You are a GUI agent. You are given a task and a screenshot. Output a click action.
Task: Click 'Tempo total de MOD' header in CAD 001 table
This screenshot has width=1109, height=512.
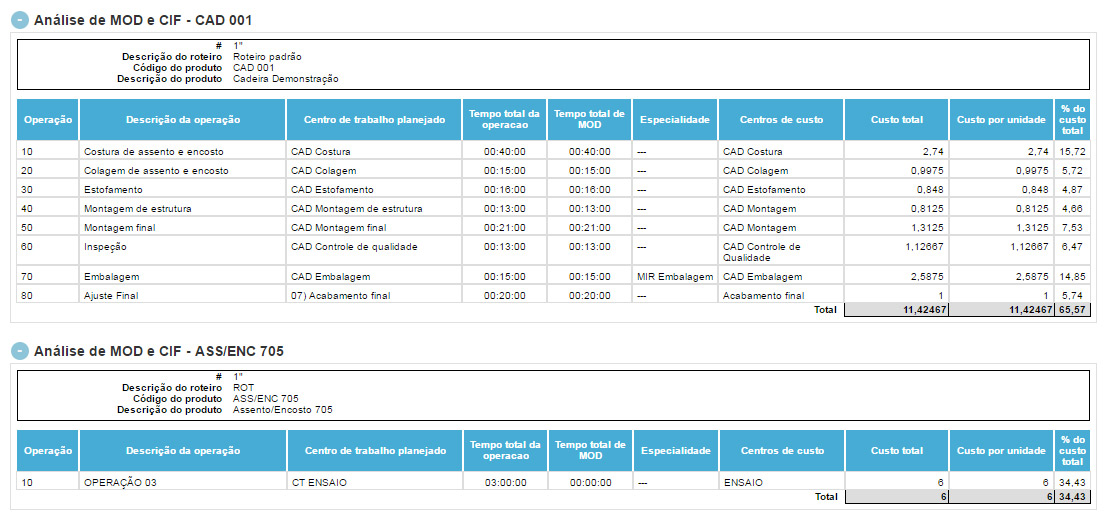(x=590, y=120)
